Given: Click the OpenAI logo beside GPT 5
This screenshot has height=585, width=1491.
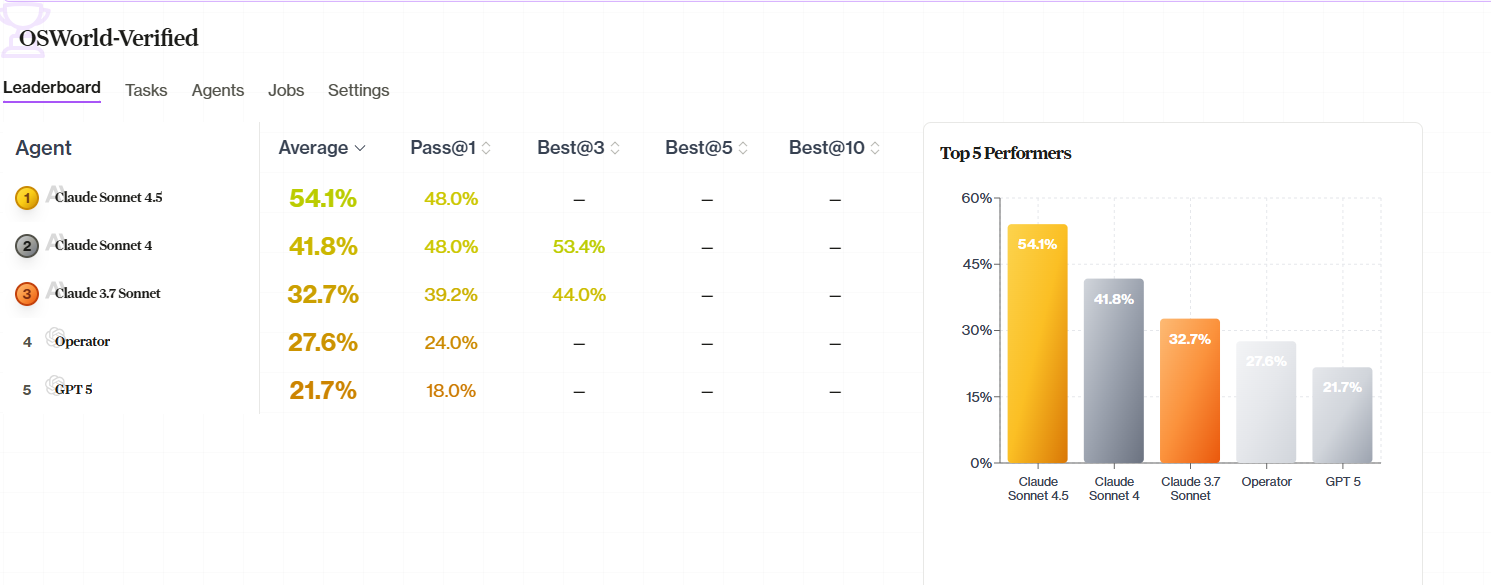Looking at the screenshot, I should [53, 385].
